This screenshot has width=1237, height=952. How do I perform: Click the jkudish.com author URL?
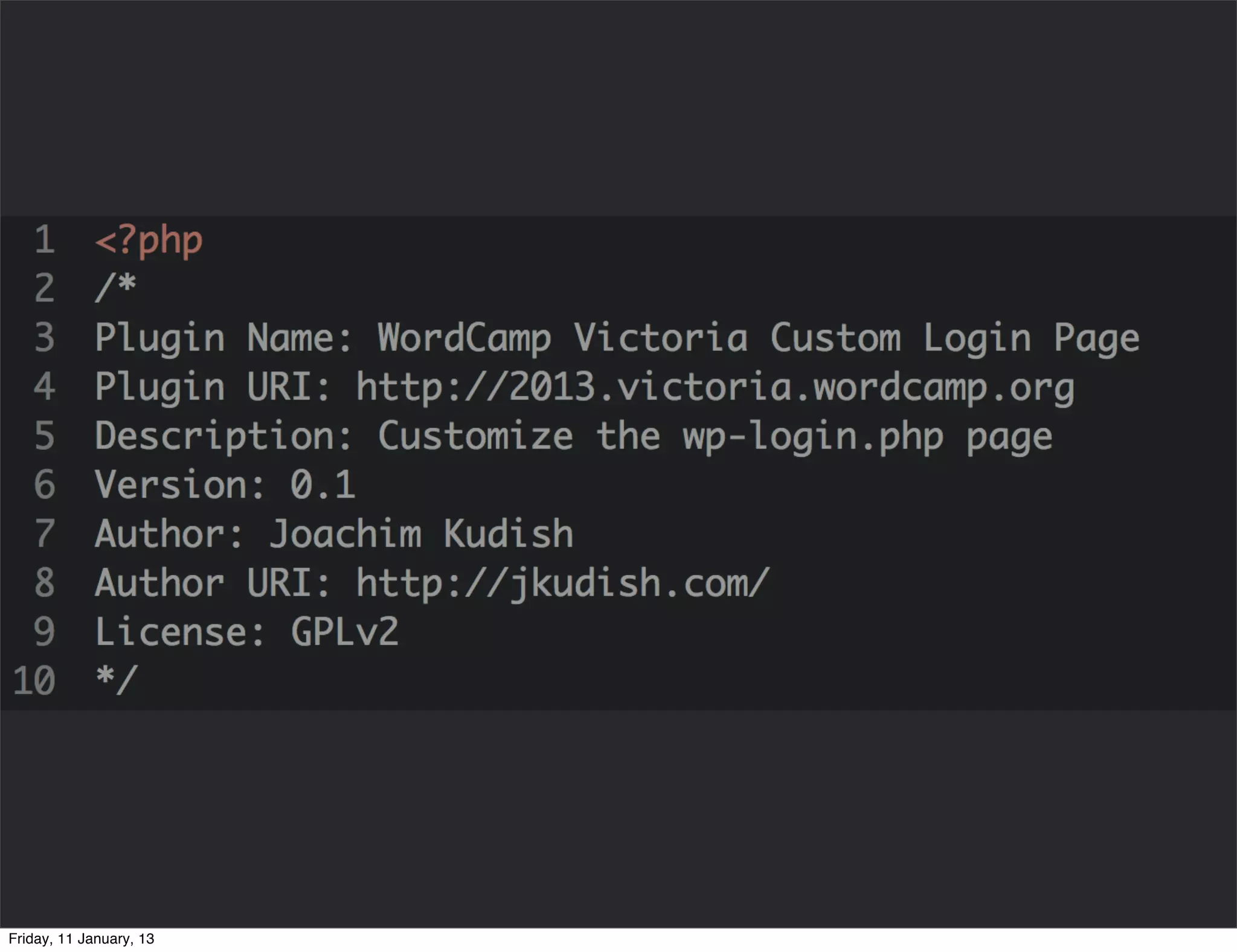tap(562, 583)
